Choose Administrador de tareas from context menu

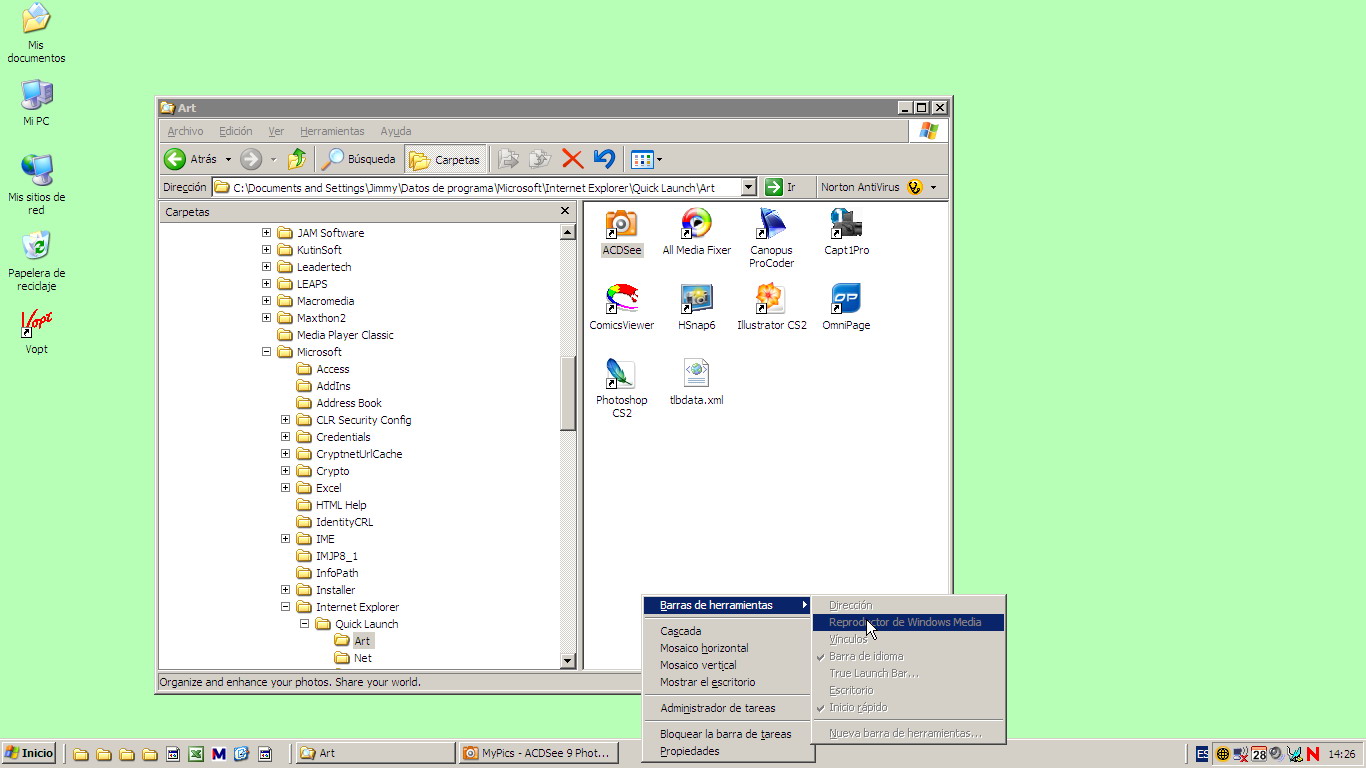pos(717,708)
